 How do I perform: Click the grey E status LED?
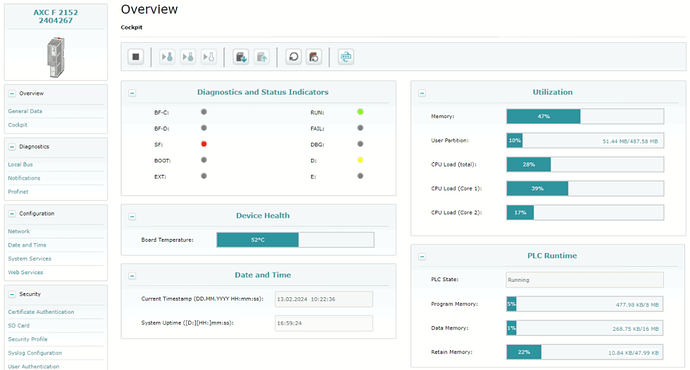click(360, 176)
